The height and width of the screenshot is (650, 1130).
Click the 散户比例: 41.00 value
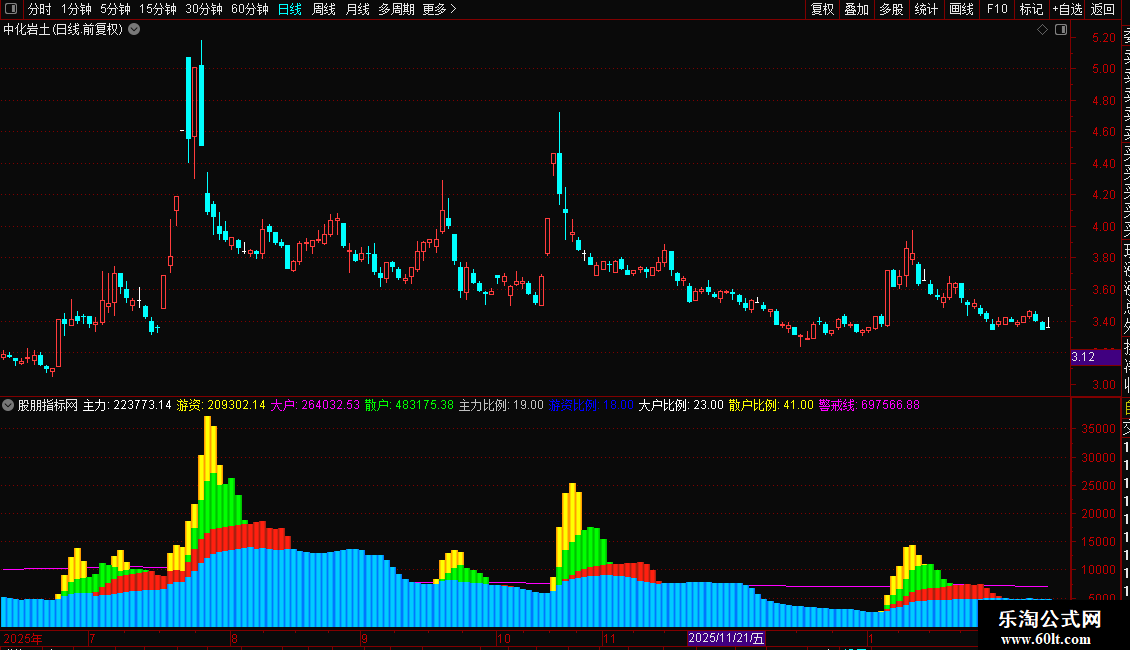(x=771, y=405)
